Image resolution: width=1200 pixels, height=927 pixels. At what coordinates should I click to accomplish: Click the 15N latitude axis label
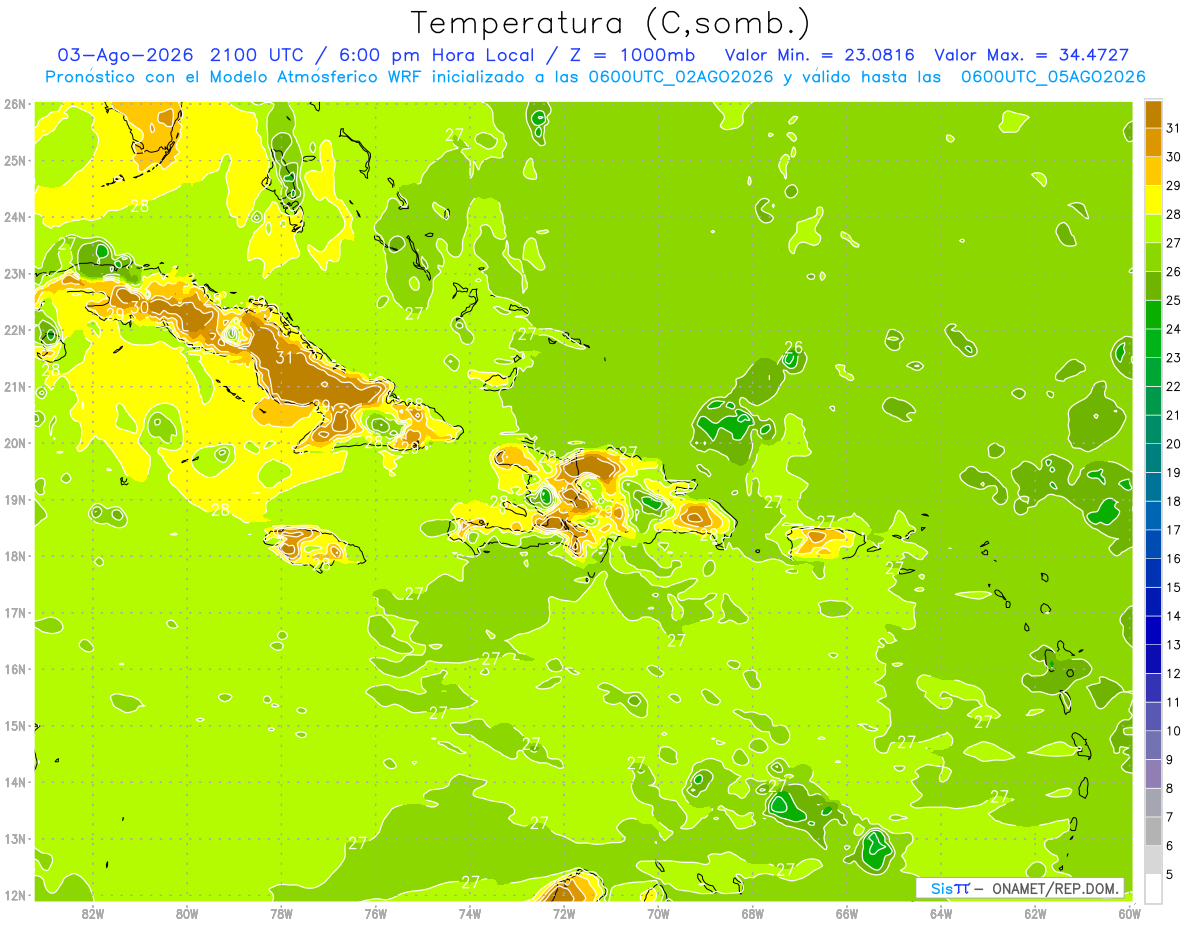pyautogui.click(x=14, y=725)
